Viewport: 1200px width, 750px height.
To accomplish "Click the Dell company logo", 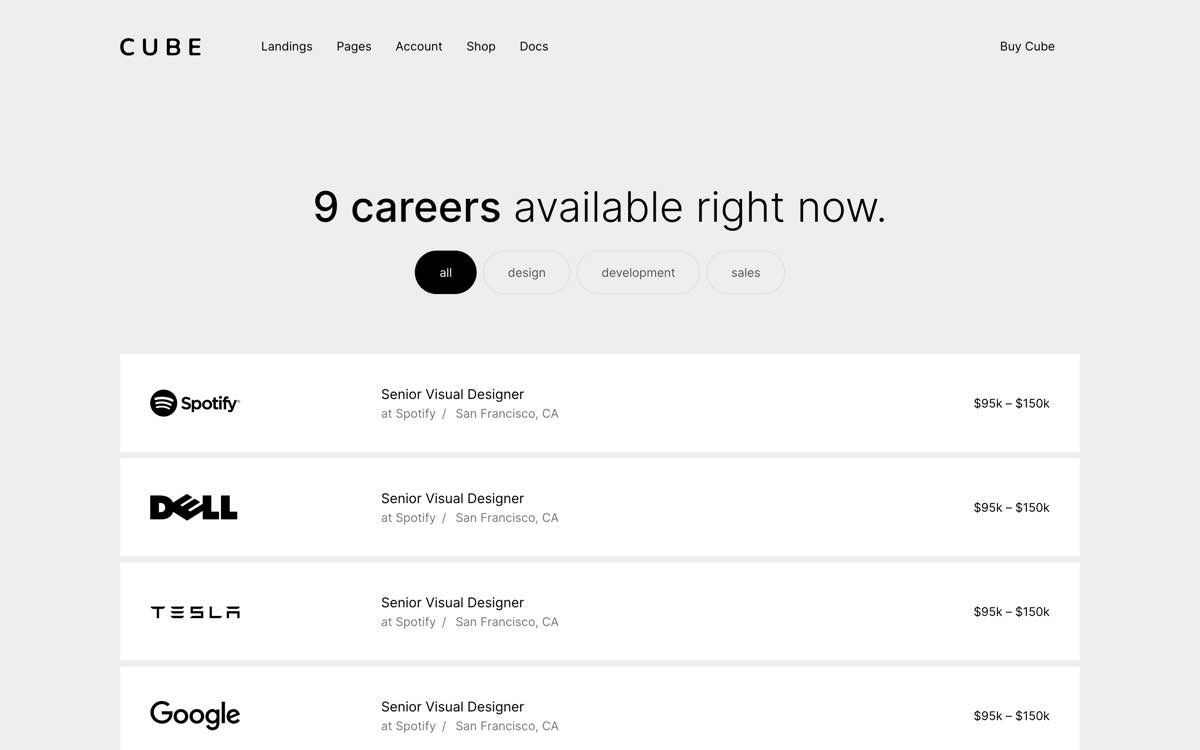I will click(x=193, y=507).
